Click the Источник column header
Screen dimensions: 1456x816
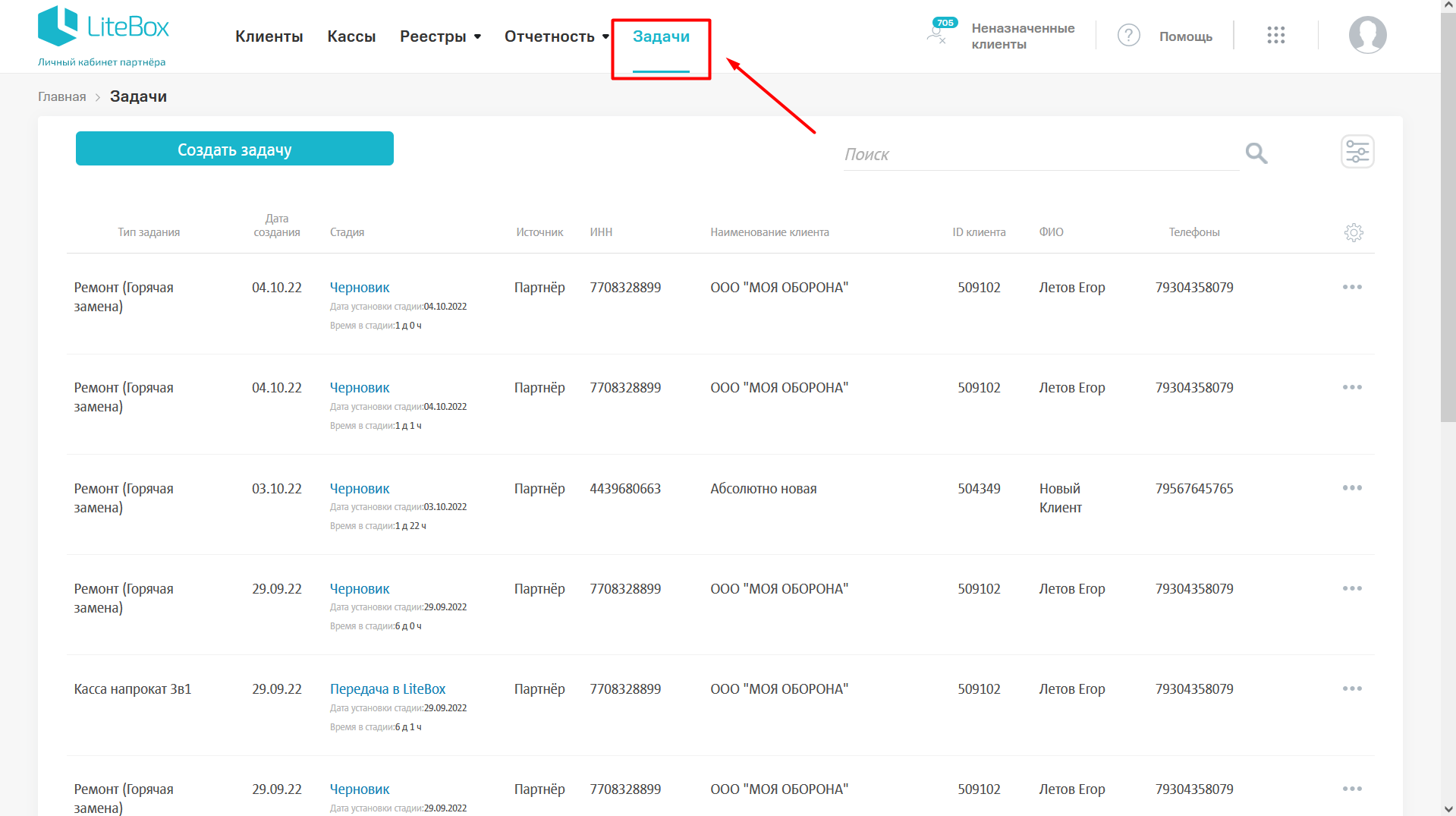click(539, 232)
